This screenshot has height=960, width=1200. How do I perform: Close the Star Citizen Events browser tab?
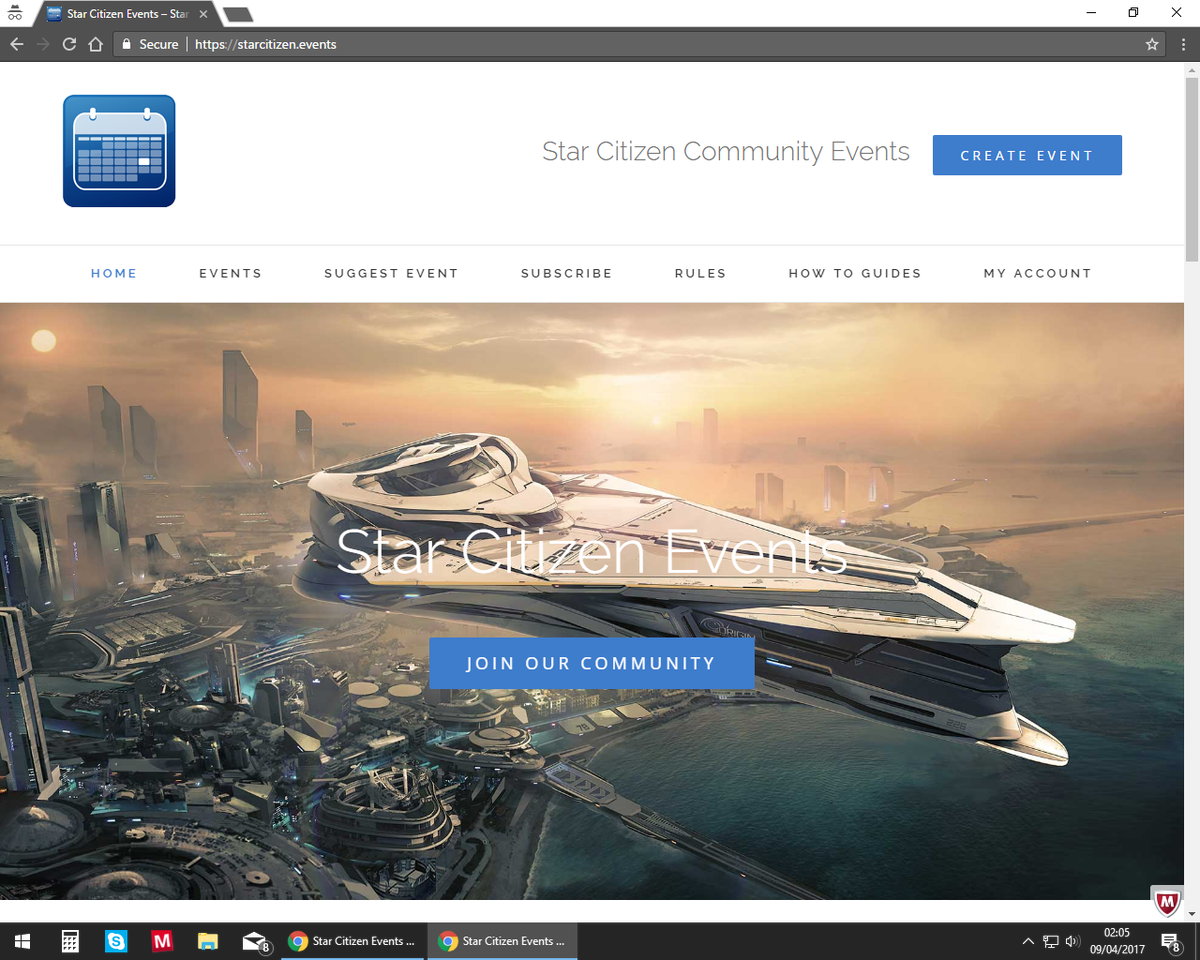[204, 14]
